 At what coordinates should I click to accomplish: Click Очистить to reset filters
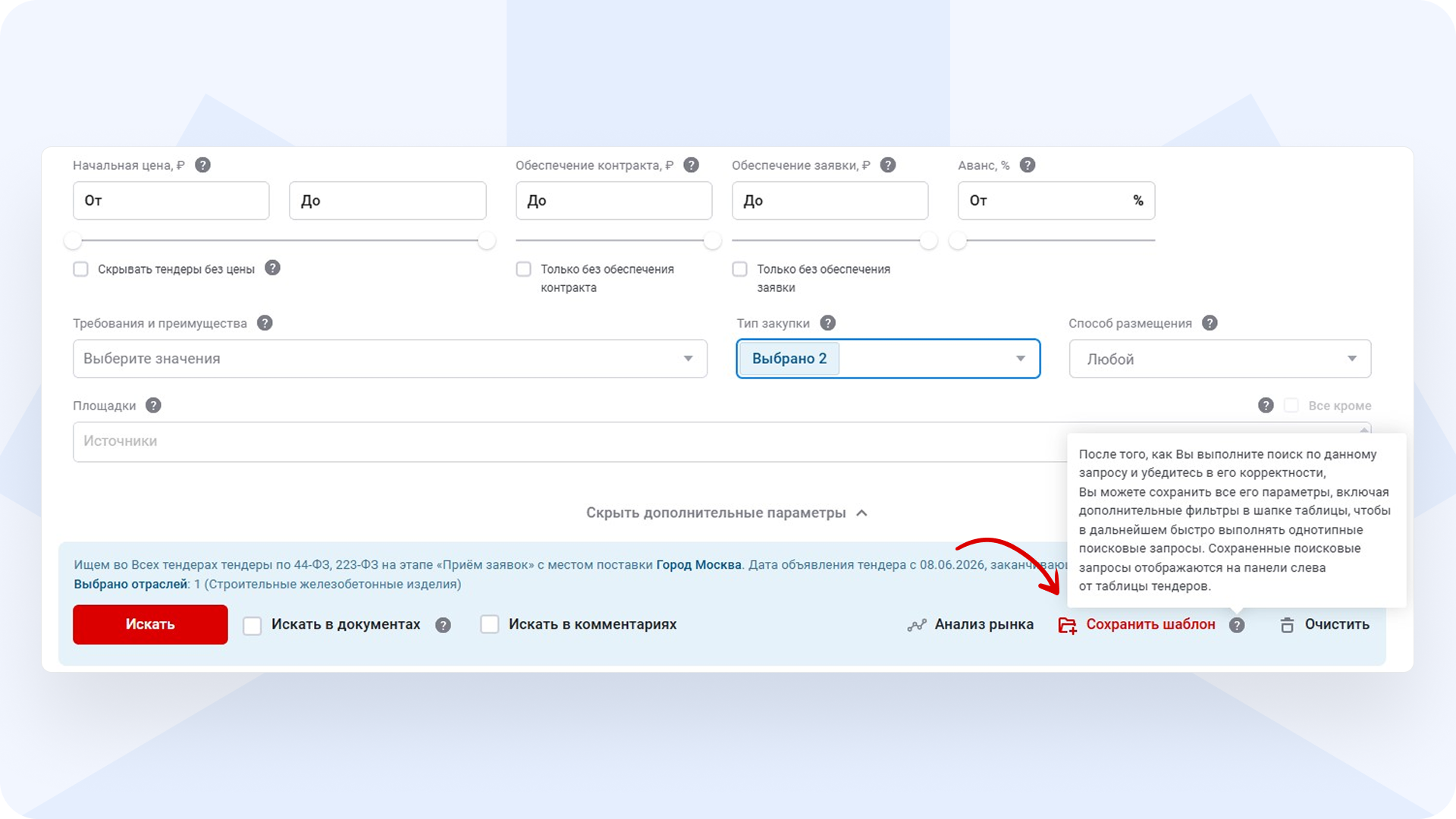1337,624
